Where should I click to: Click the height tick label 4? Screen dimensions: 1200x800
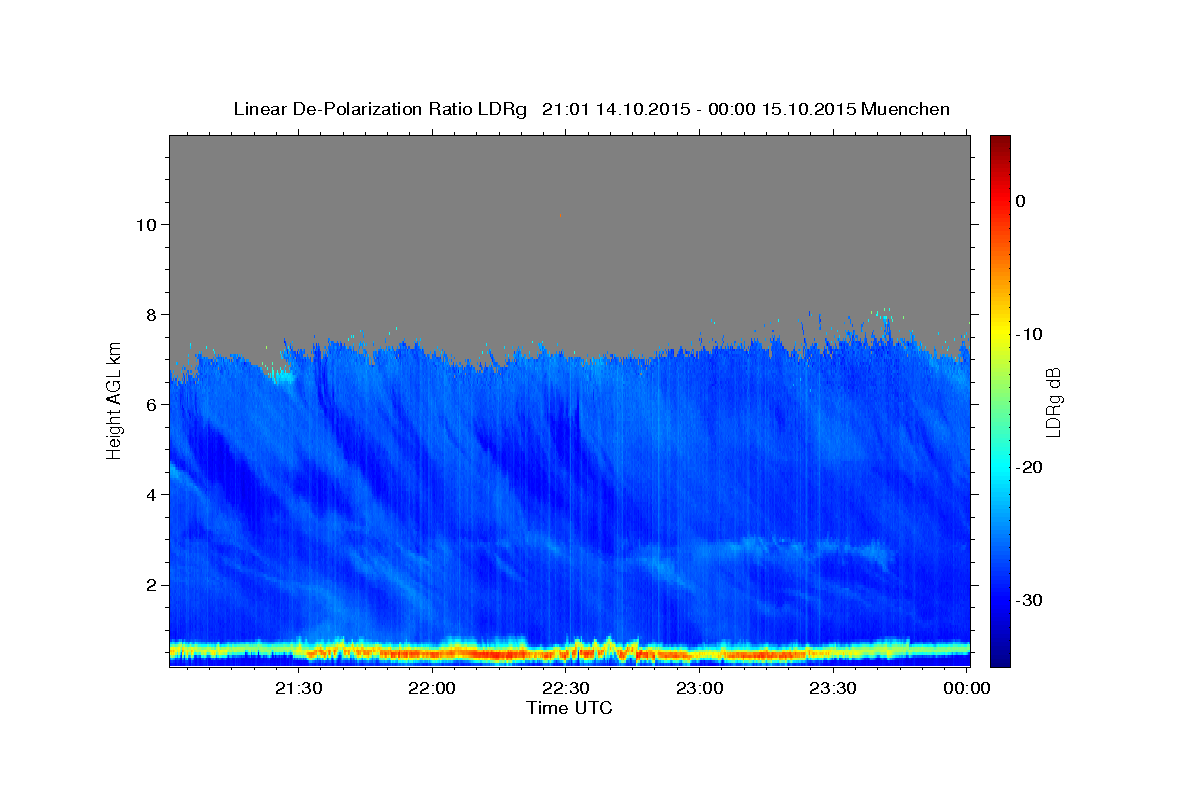pos(151,494)
